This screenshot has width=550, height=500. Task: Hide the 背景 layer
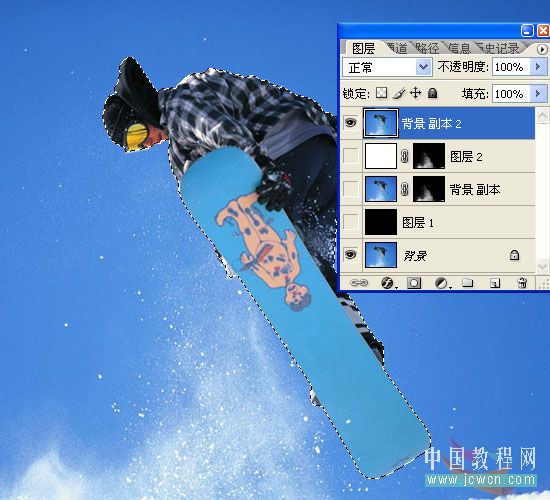pos(351,255)
